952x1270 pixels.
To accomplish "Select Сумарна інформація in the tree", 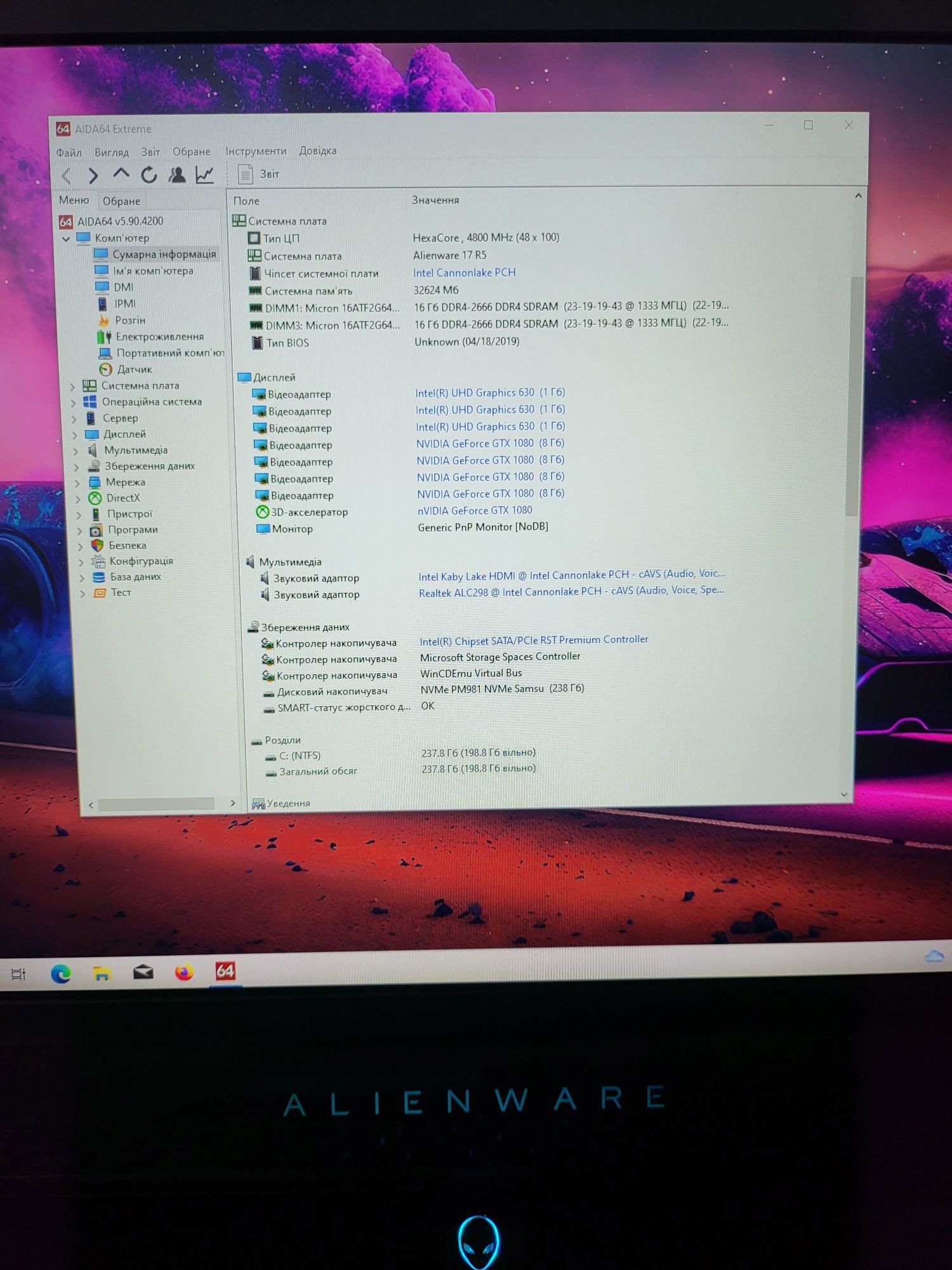I will (155, 254).
